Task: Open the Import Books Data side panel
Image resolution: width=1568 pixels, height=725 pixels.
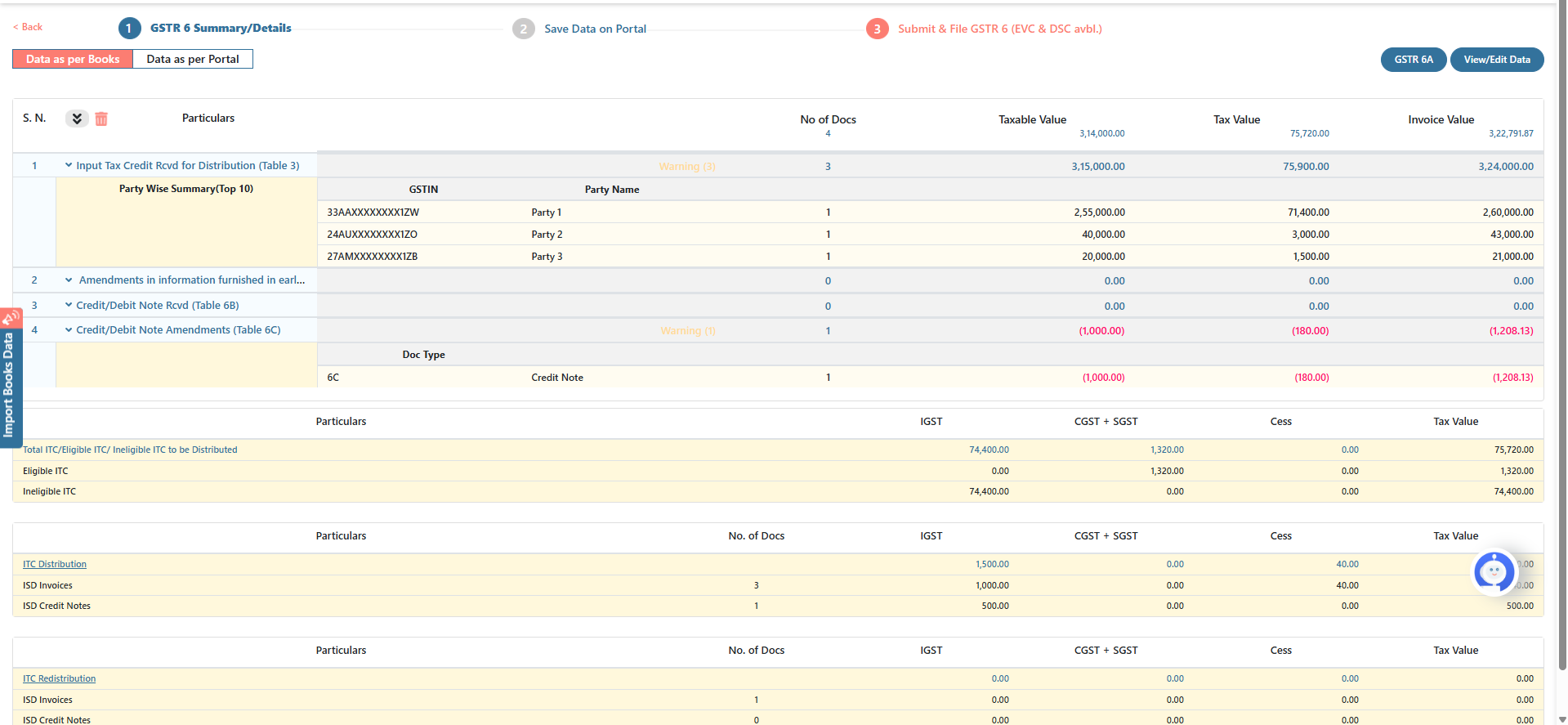Action: [x=10, y=376]
